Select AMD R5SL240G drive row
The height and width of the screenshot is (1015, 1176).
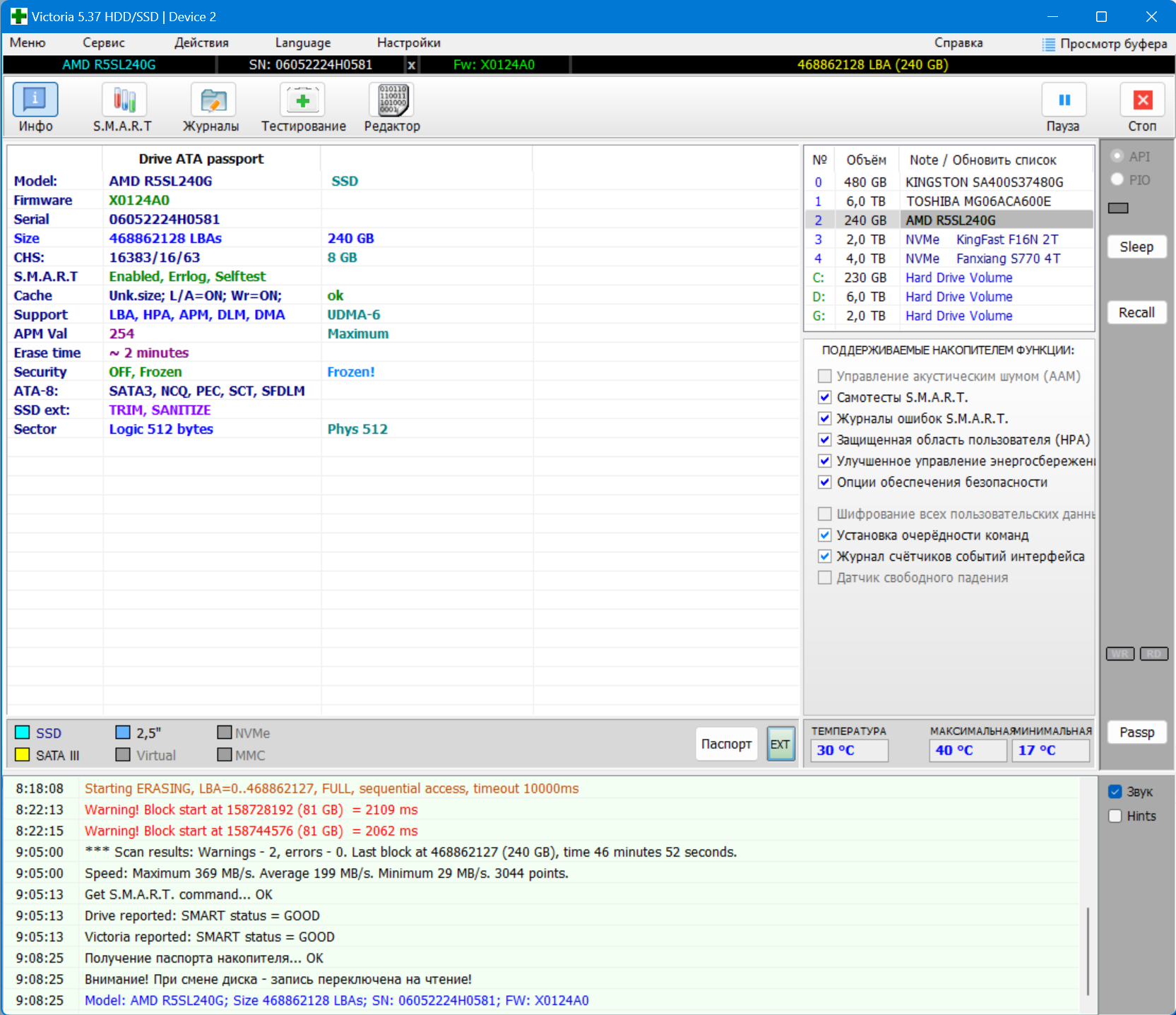(x=949, y=220)
